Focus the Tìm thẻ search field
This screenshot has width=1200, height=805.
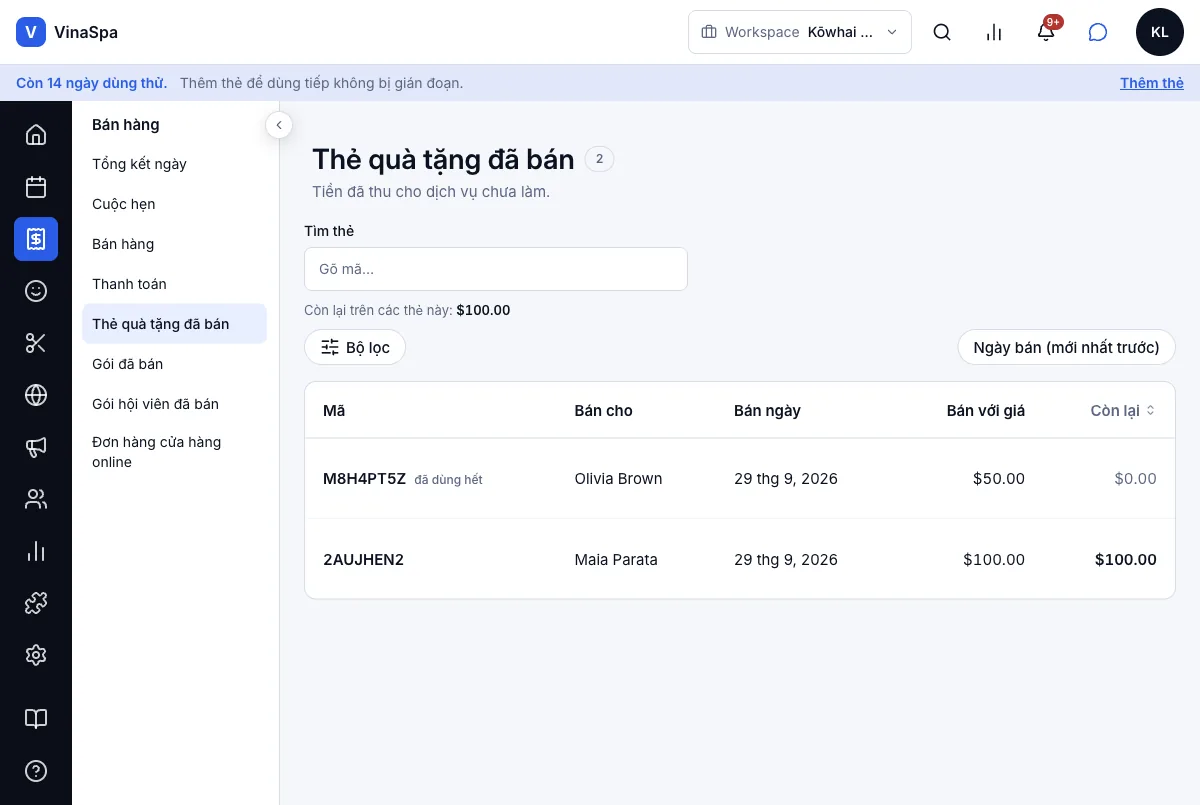point(496,269)
